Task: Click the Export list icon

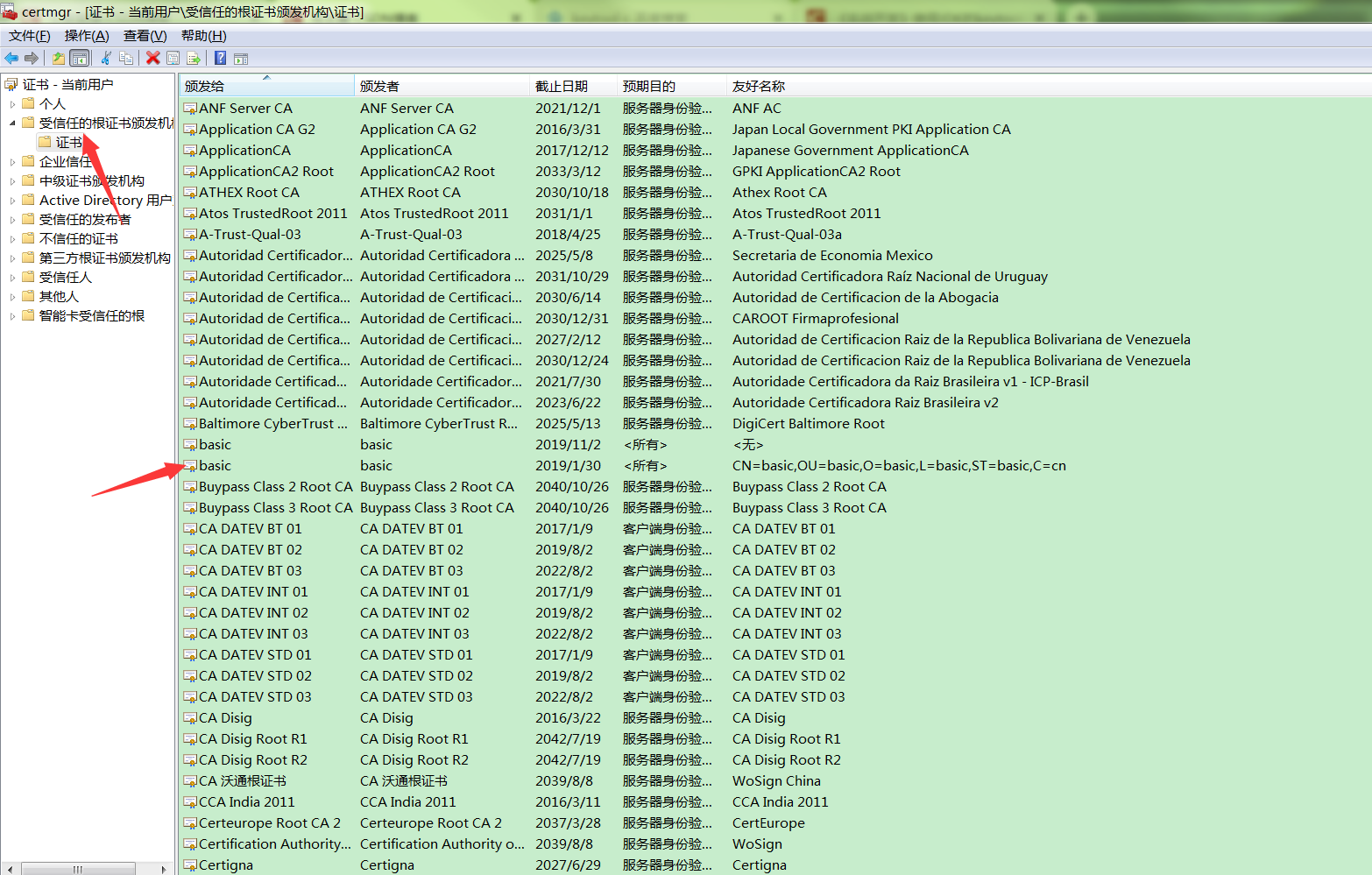Action: pyautogui.click(x=194, y=58)
